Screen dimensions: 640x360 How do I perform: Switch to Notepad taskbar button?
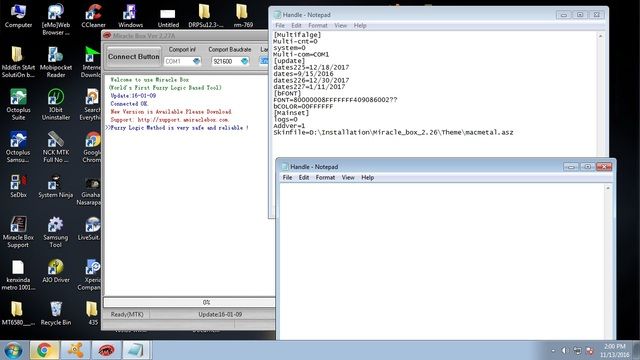136,350
